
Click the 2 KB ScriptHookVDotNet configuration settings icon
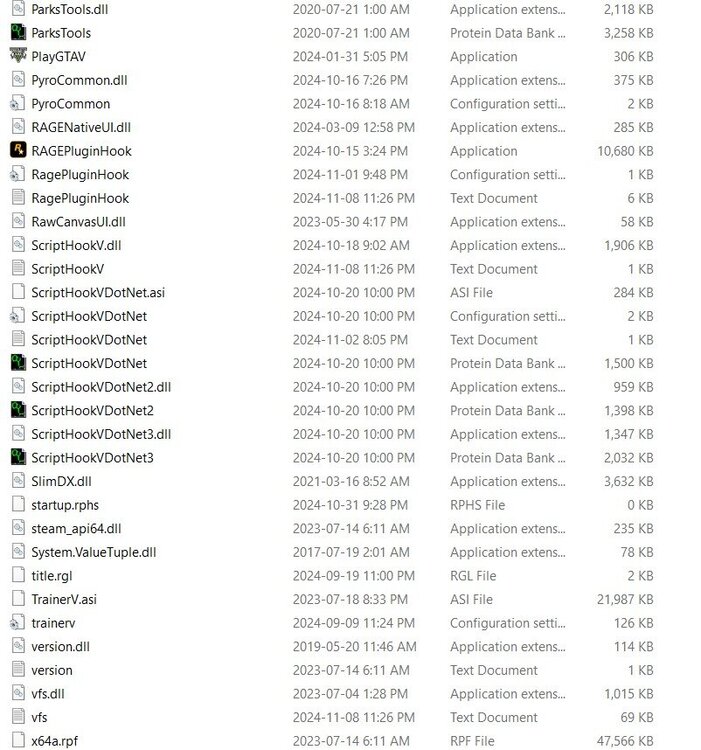tap(17, 315)
